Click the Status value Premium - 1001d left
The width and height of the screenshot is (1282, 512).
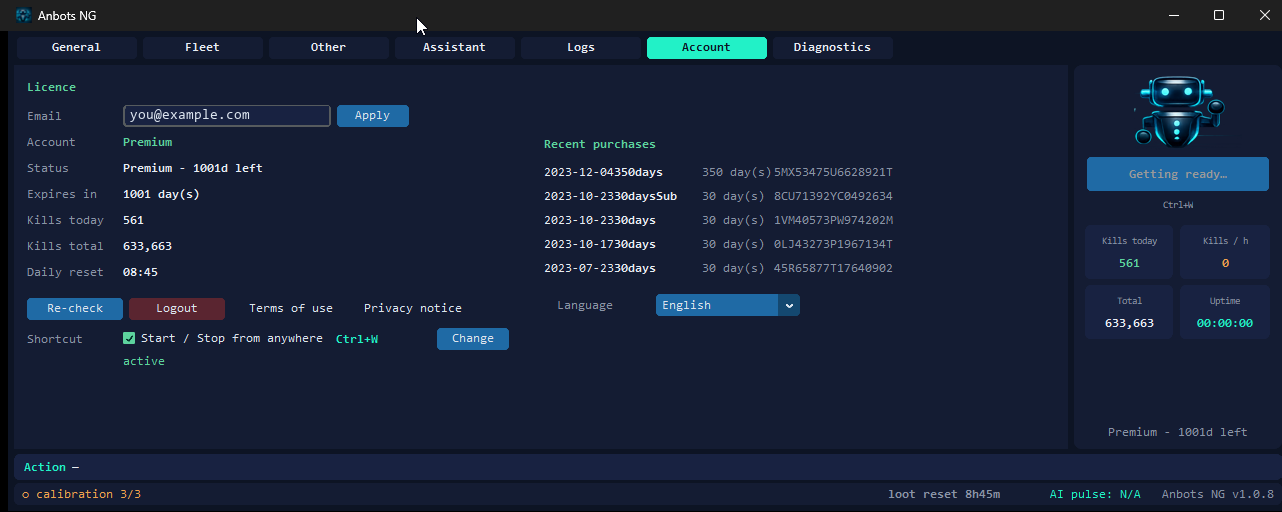coord(193,169)
